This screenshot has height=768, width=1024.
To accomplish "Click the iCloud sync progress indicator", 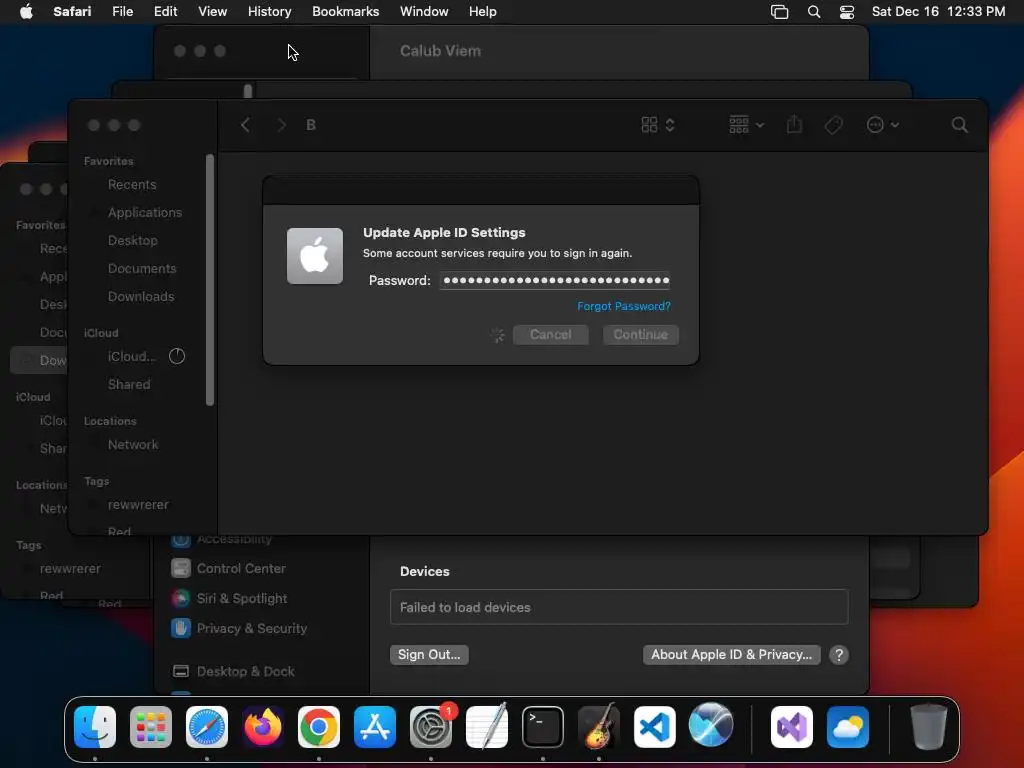I will pos(177,356).
